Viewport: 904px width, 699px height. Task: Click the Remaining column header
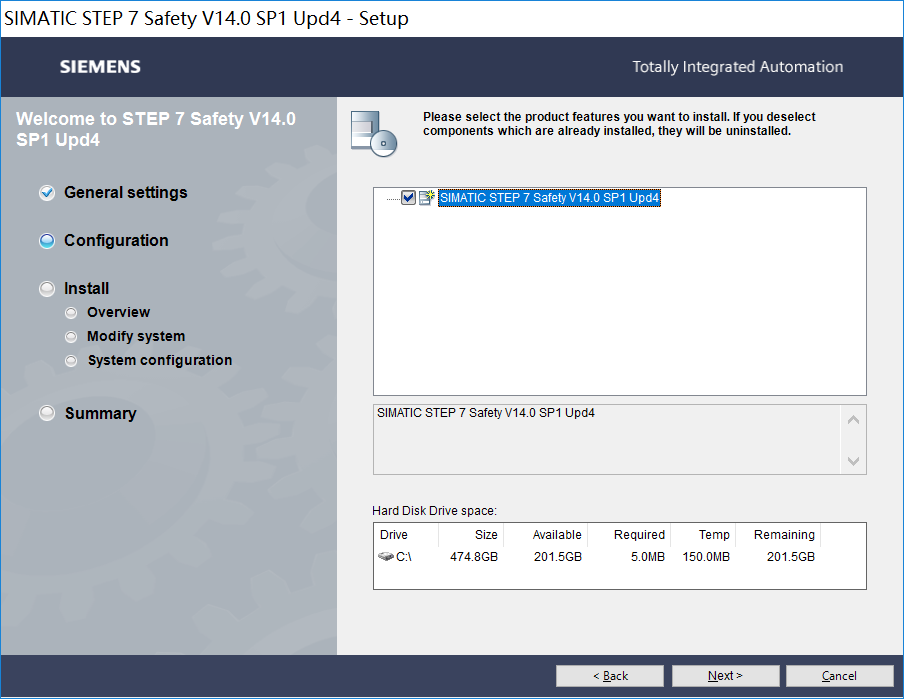pyautogui.click(x=778, y=535)
